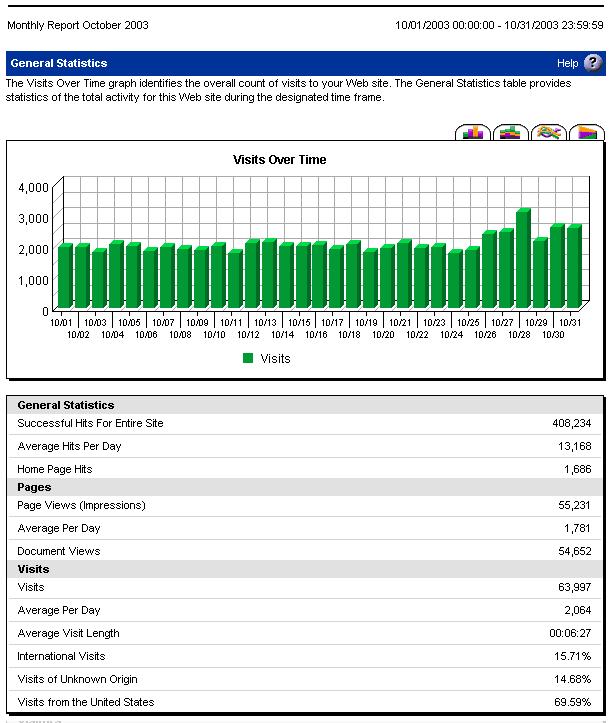Switch to the bar chart view tab
Screen dimensions: 613x723
[473, 133]
